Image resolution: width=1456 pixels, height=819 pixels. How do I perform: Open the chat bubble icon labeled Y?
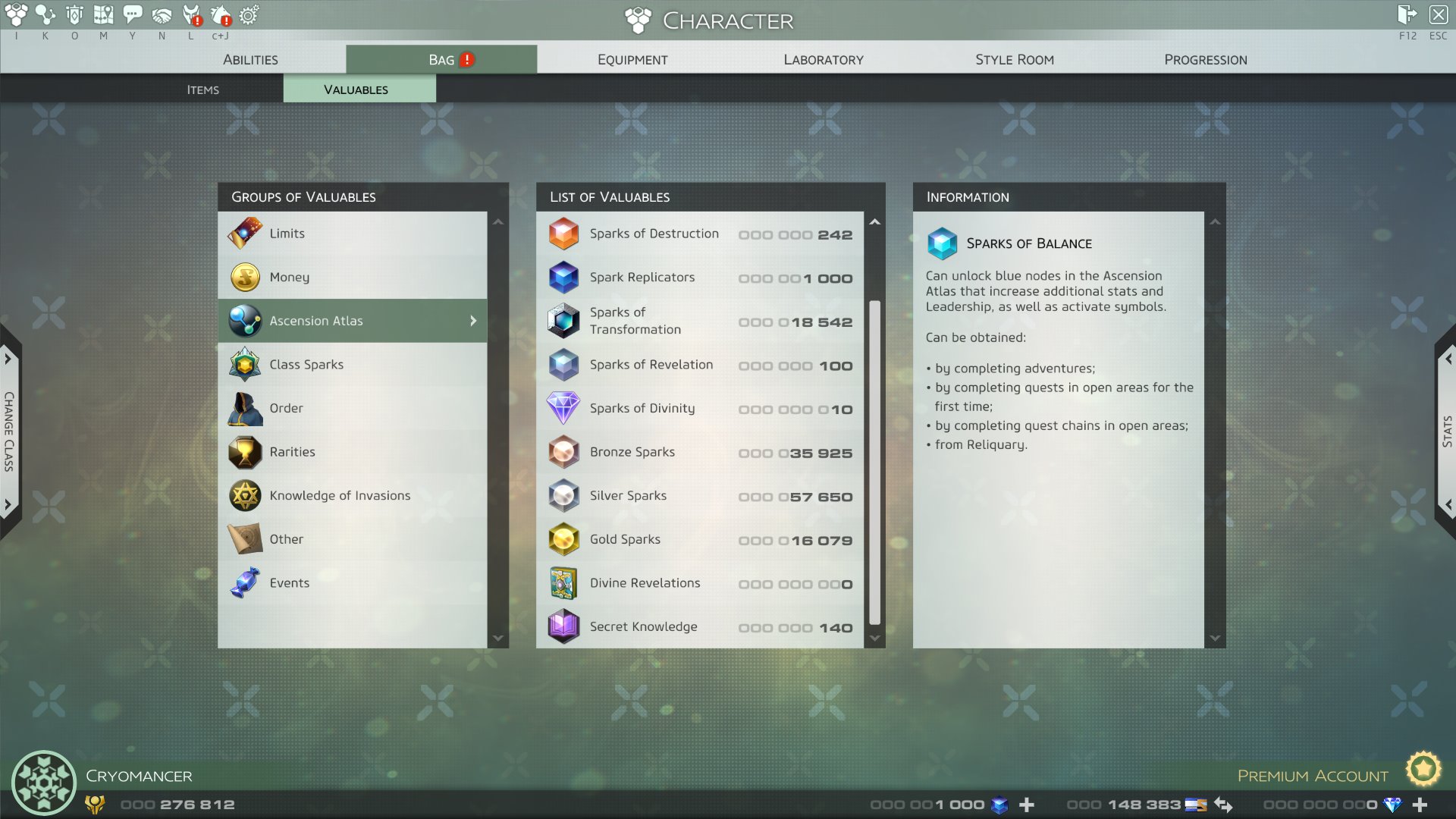[x=133, y=14]
